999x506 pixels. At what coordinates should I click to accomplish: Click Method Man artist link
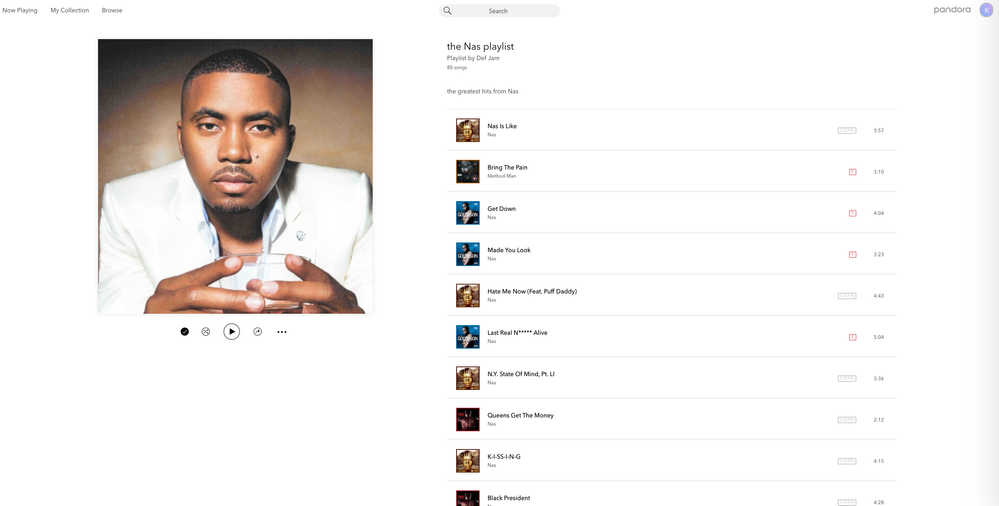501,176
